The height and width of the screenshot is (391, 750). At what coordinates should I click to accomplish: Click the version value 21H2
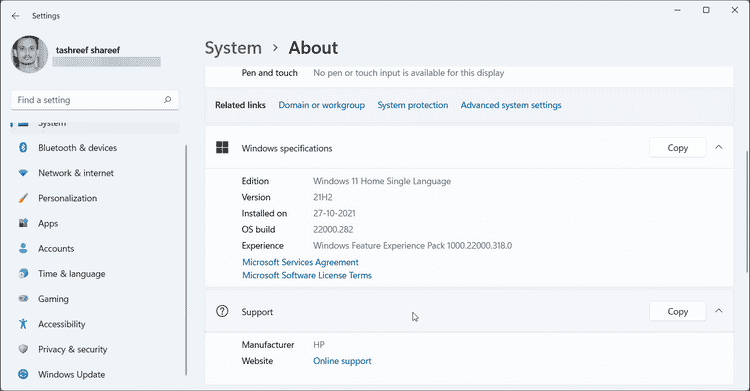tap(323, 197)
